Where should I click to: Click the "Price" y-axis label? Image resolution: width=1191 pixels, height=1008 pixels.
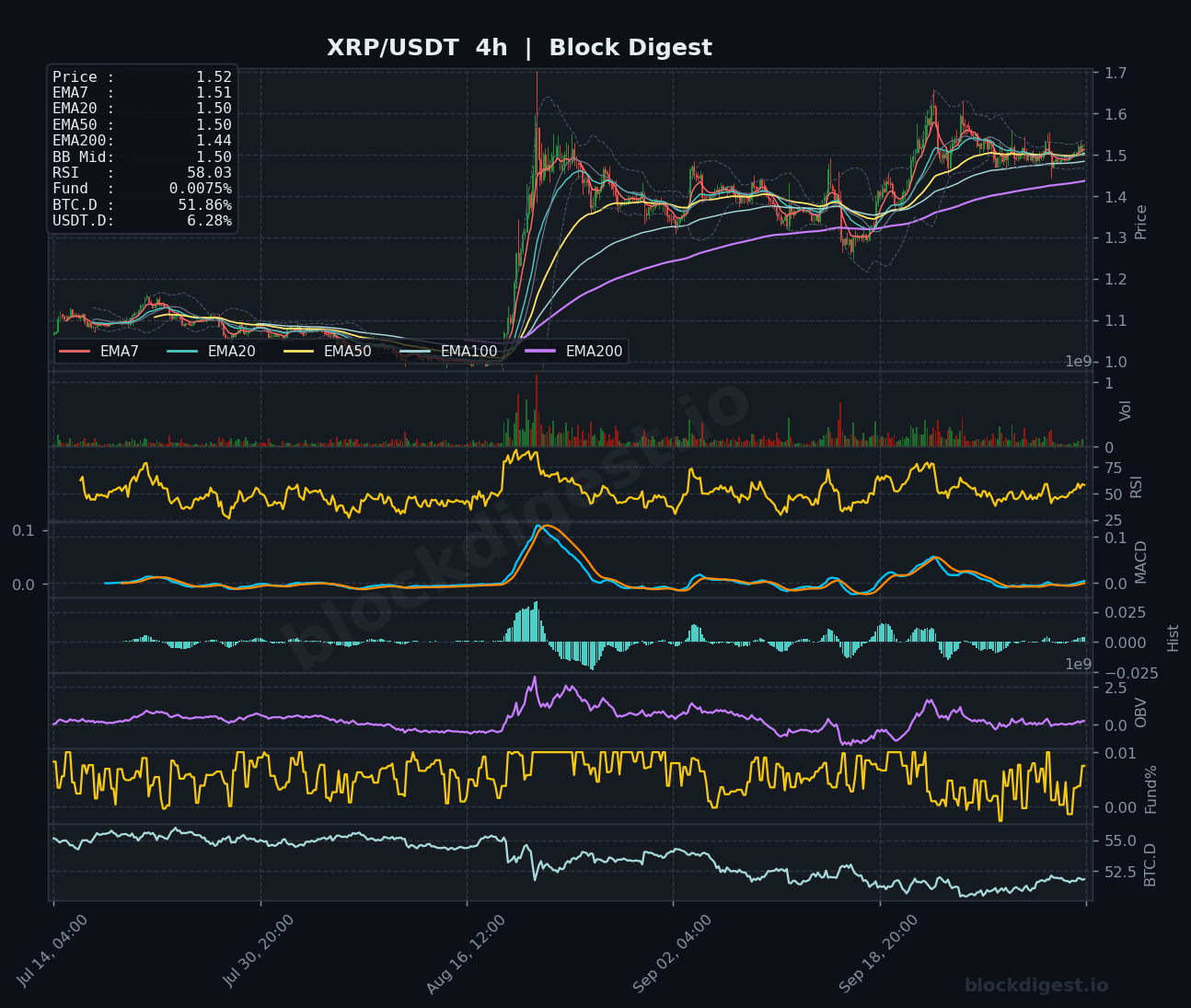pyautogui.click(x=1141, y=222)
